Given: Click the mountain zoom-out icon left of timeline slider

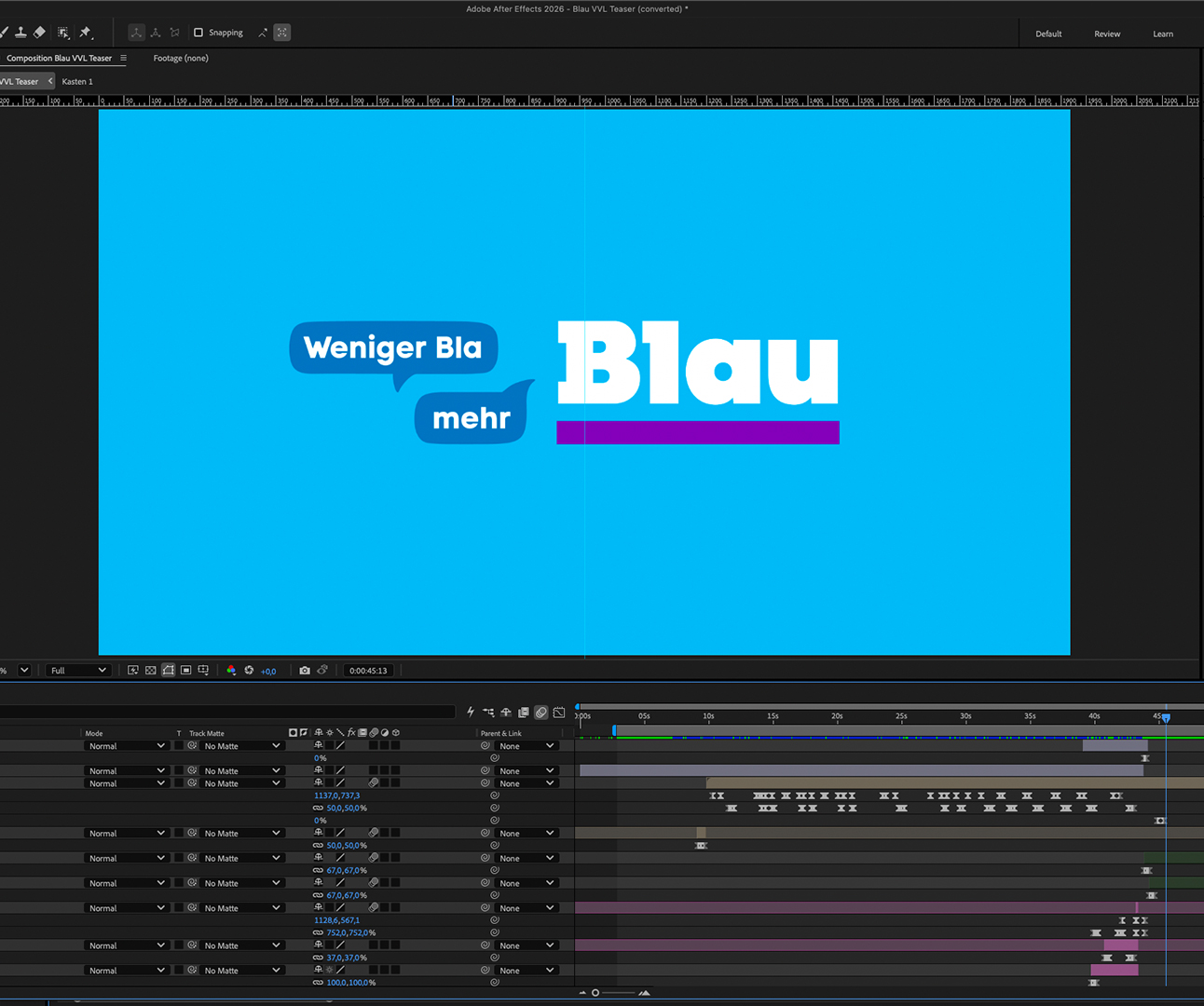Looking at the screenshot, I should pyautogui.click(x=582, y=993).
